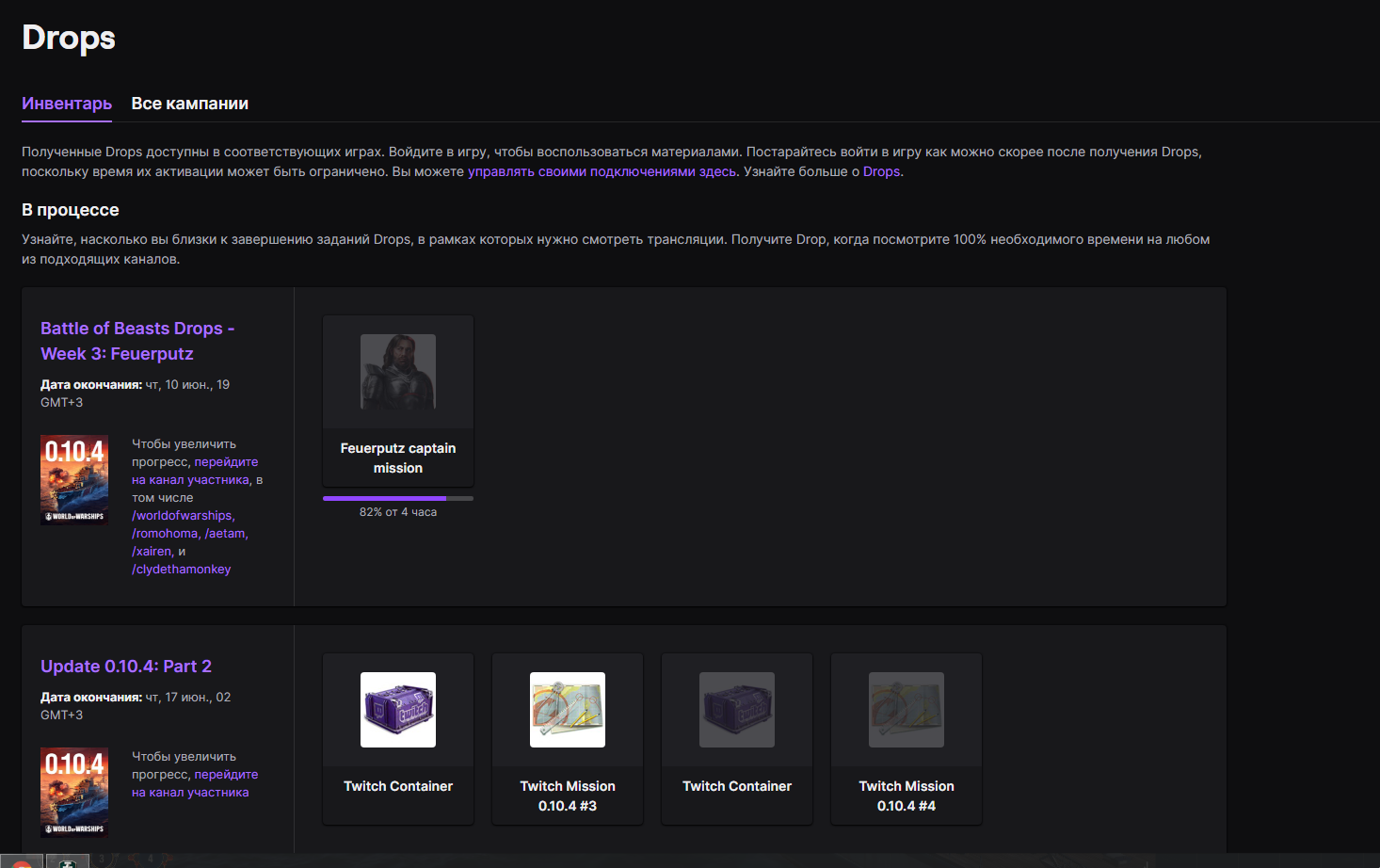This screenshot has height=868, width=1380.
Task: Select the Twitch Mission 0.10.4 #4 icon
Action: coord(906,710)
